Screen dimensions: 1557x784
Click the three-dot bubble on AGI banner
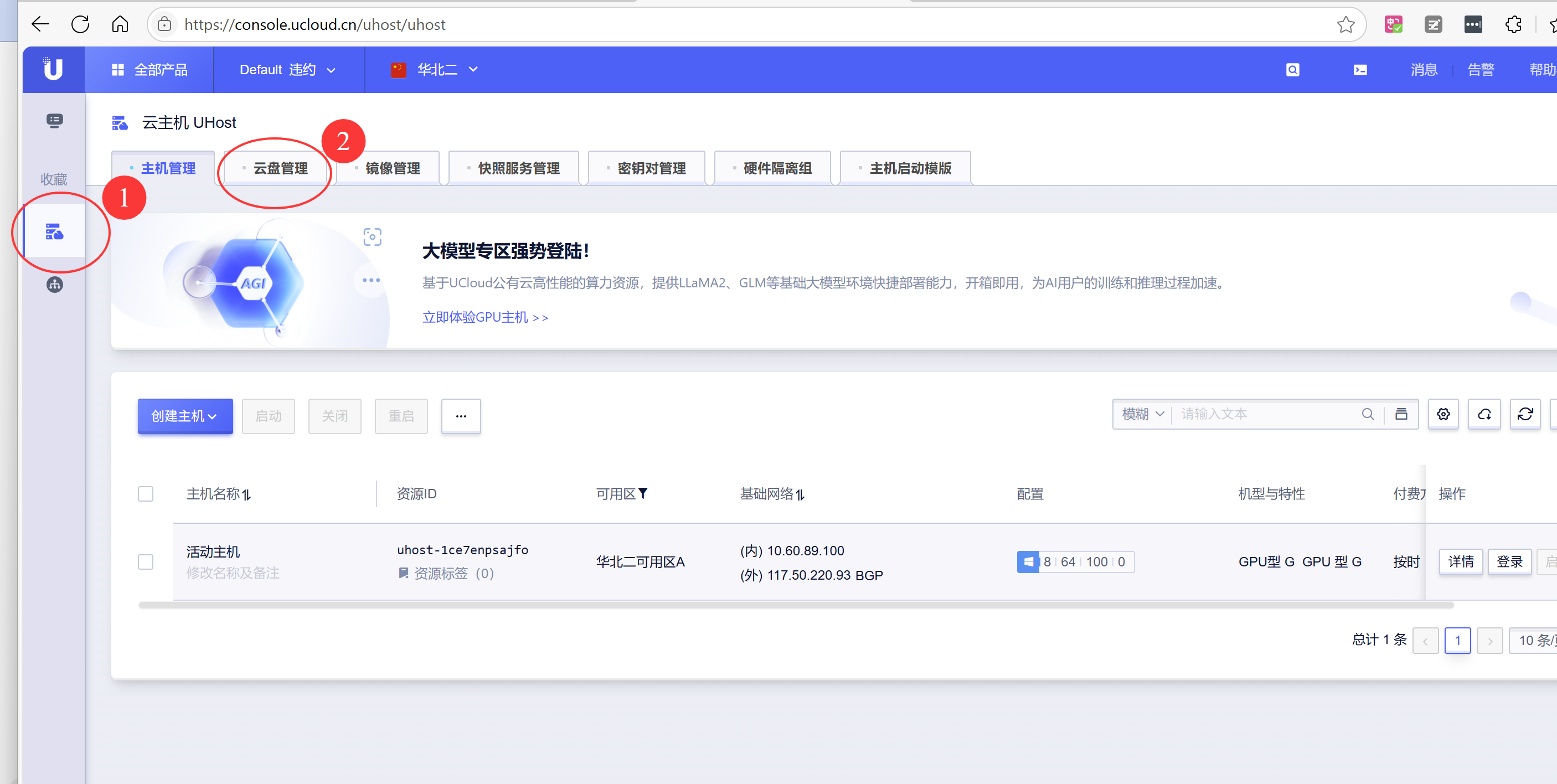click(371, 280)
